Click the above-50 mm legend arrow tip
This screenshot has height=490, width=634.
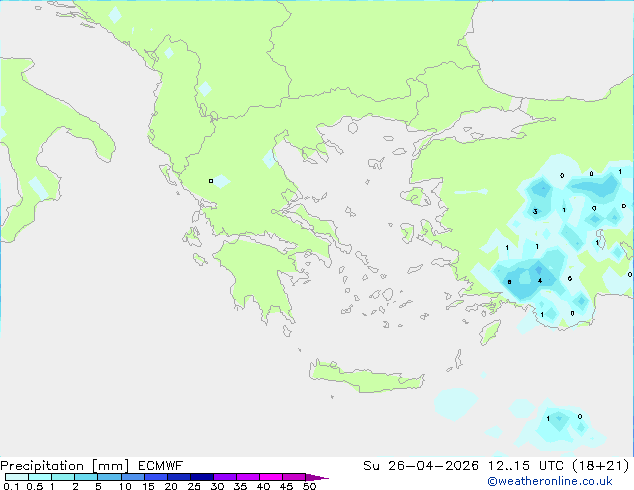click(317, 477)
